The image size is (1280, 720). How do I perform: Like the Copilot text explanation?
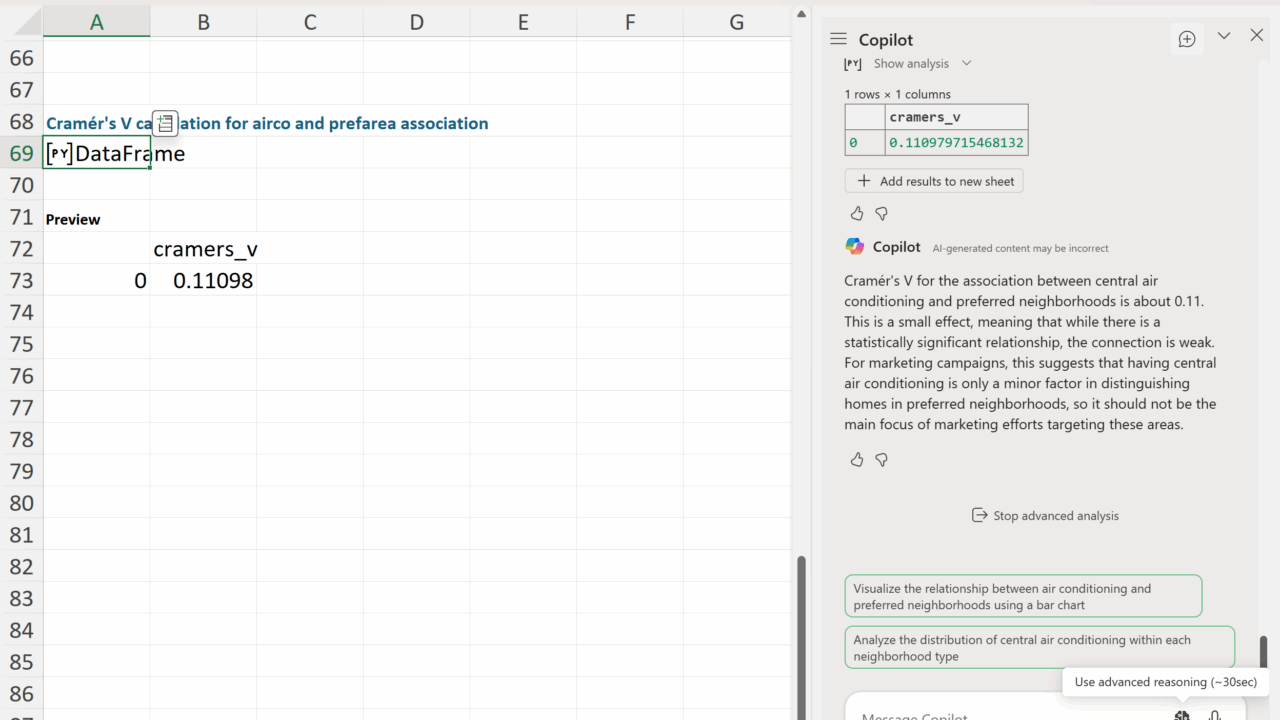point(857,459)
